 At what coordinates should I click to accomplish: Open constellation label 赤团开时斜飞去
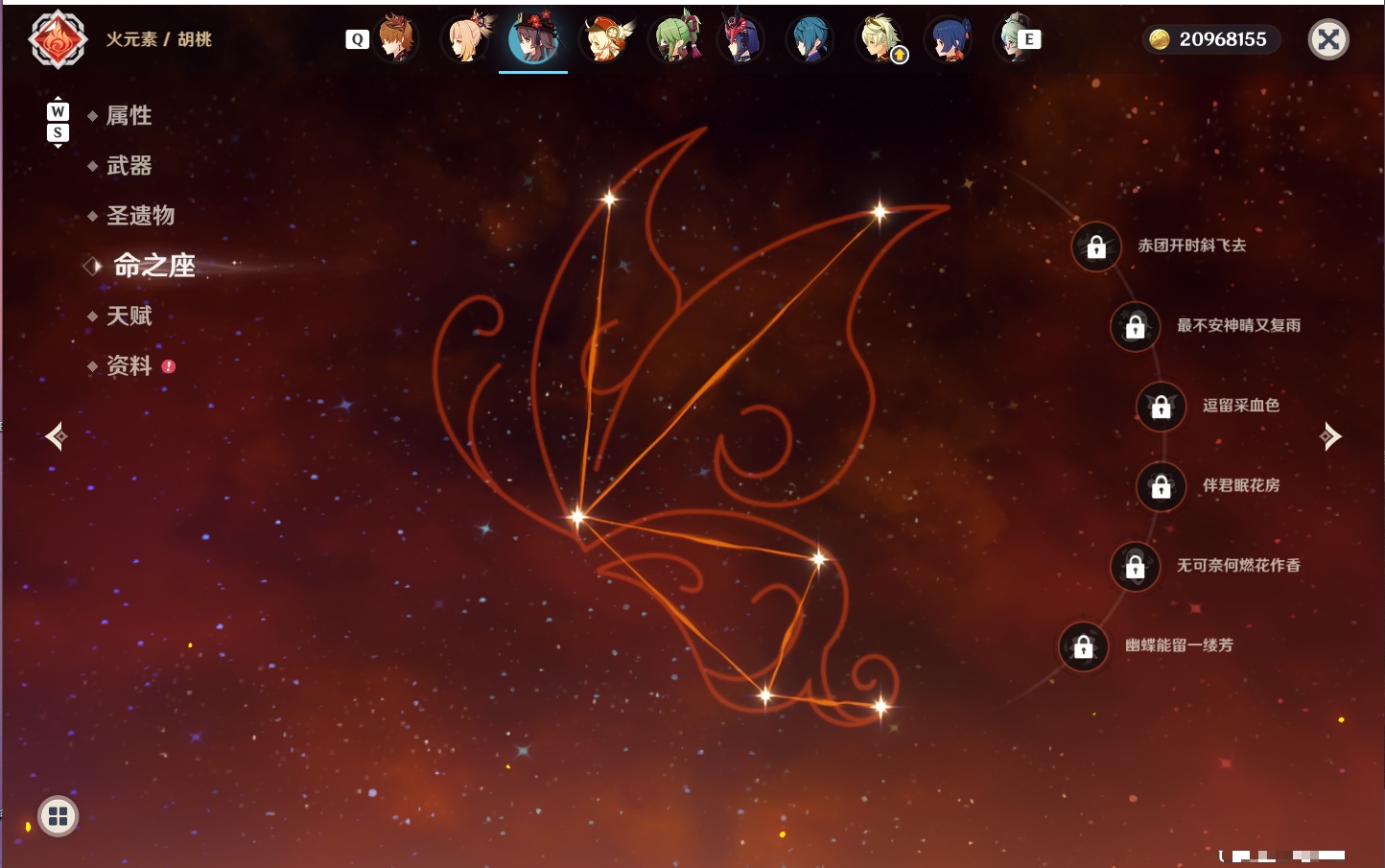click(1192, 246)
